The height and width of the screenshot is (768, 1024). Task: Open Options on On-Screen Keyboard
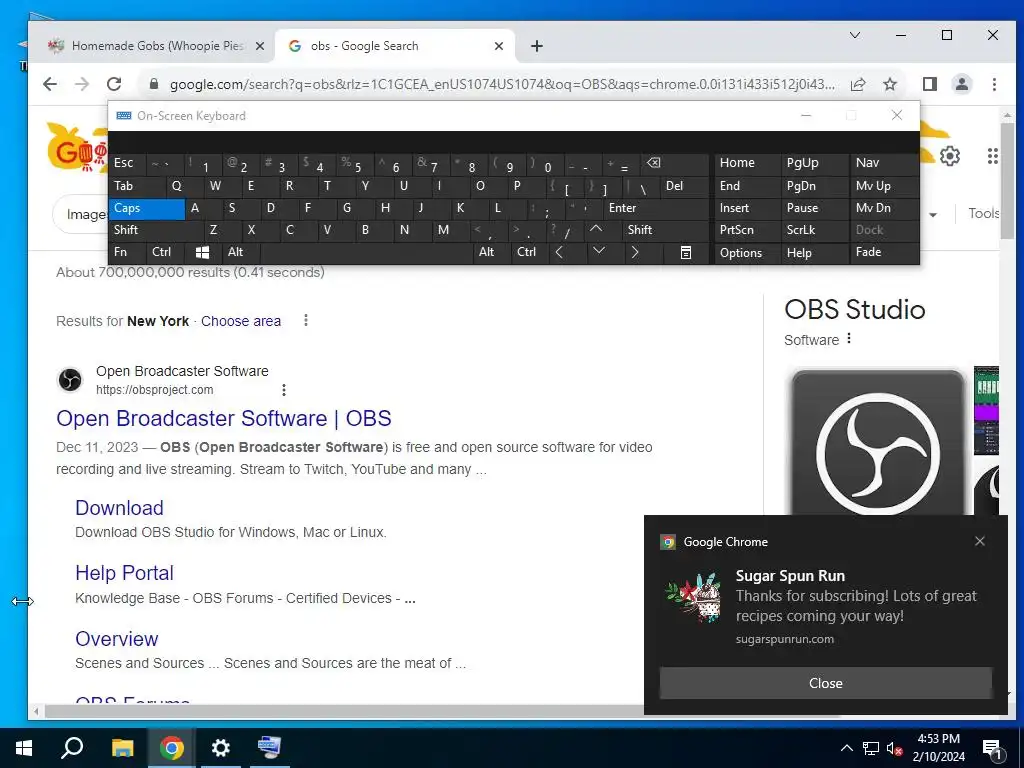click(x=747, y=253)
